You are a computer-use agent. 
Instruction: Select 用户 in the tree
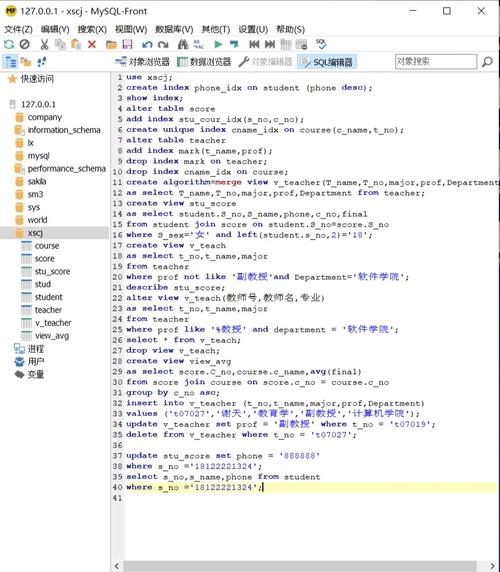(36, 362)
